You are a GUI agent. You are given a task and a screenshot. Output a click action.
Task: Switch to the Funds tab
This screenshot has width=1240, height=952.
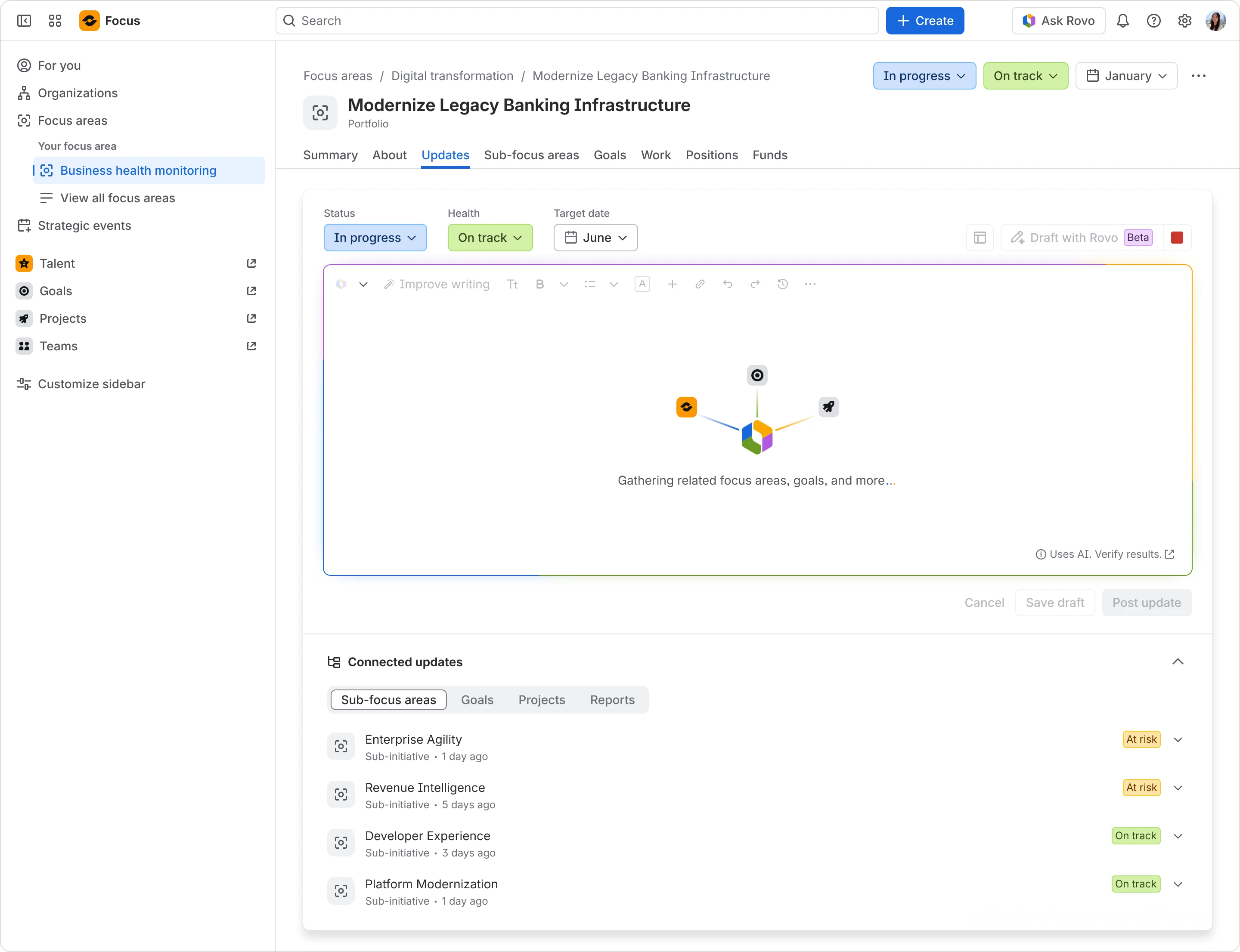click(770, 155)
